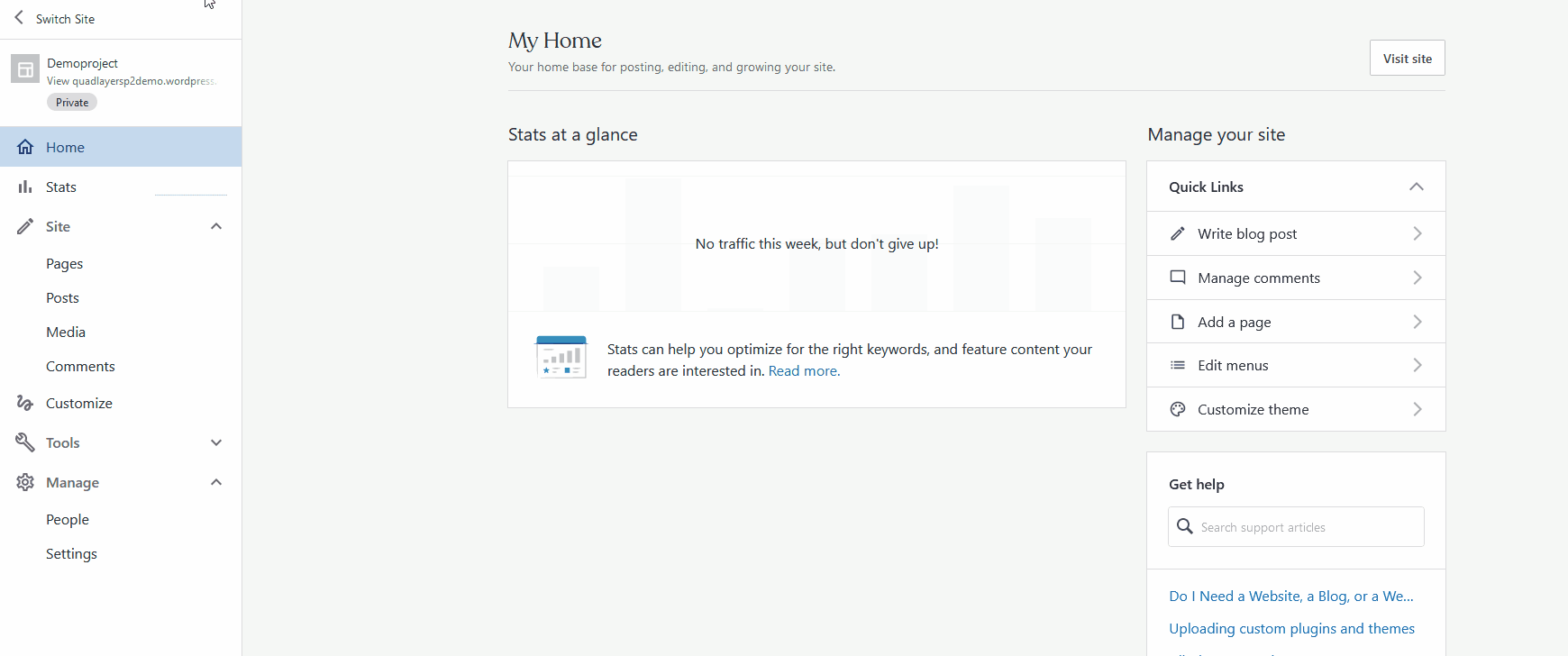Collapse the Manage sidebar section
Viewport: 1568px width, 656px height.
coord(216,482)
